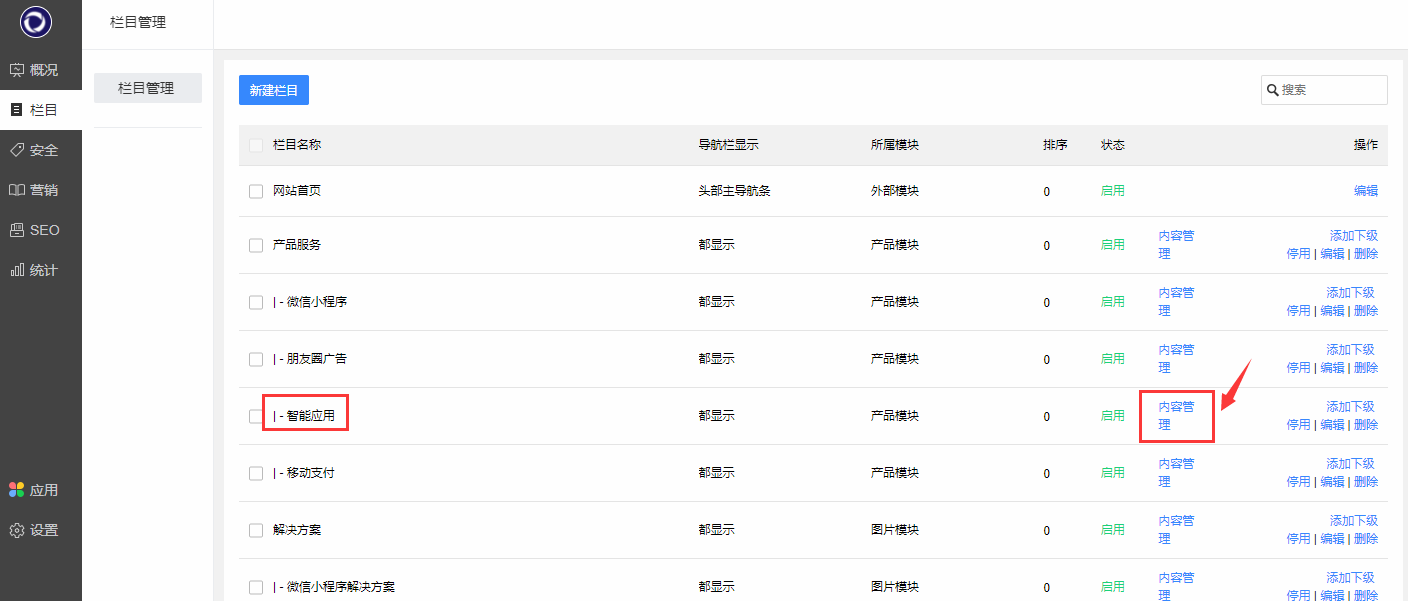Viewport: 1408px width, 601px height.
Task: Click 停用 for 智能应用
Action: [1298, 425]
